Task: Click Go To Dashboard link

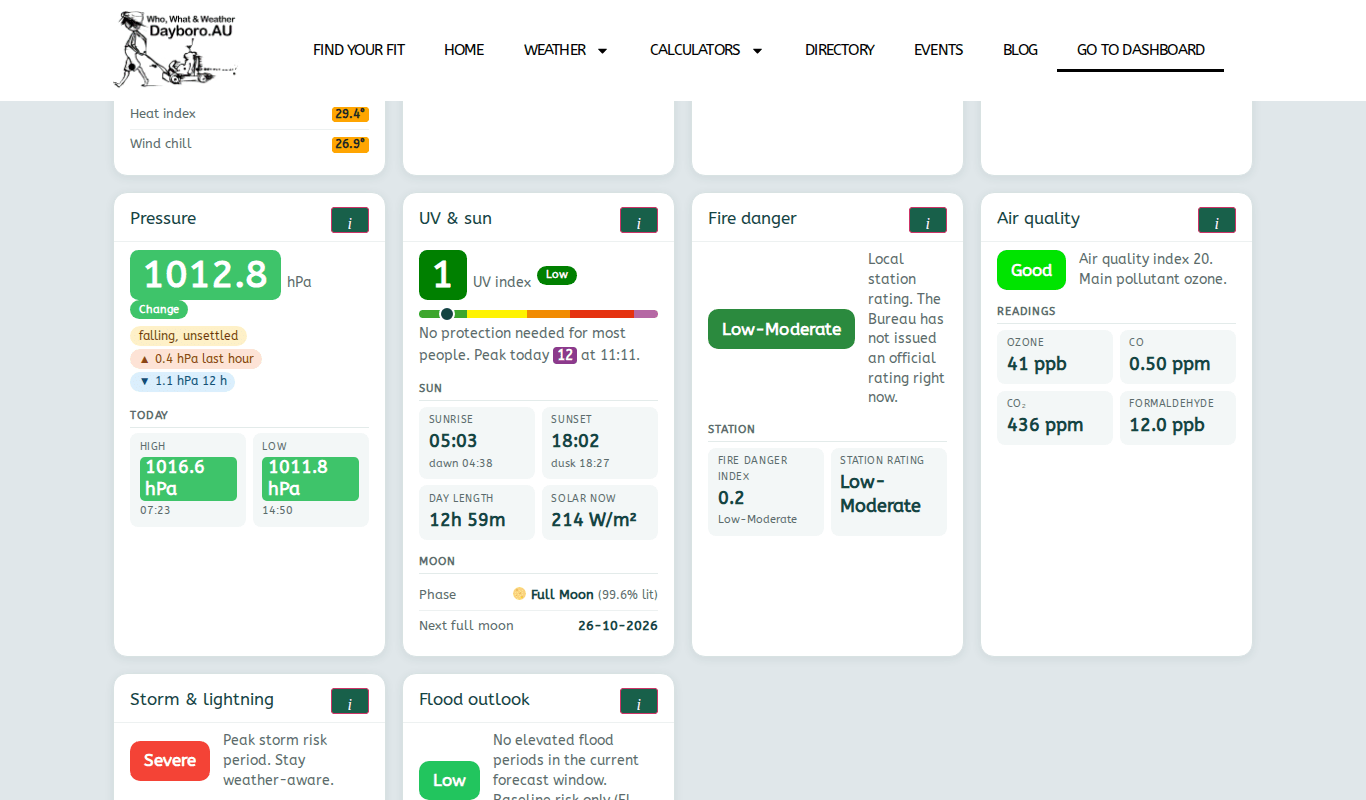Action: (1141, 50)
